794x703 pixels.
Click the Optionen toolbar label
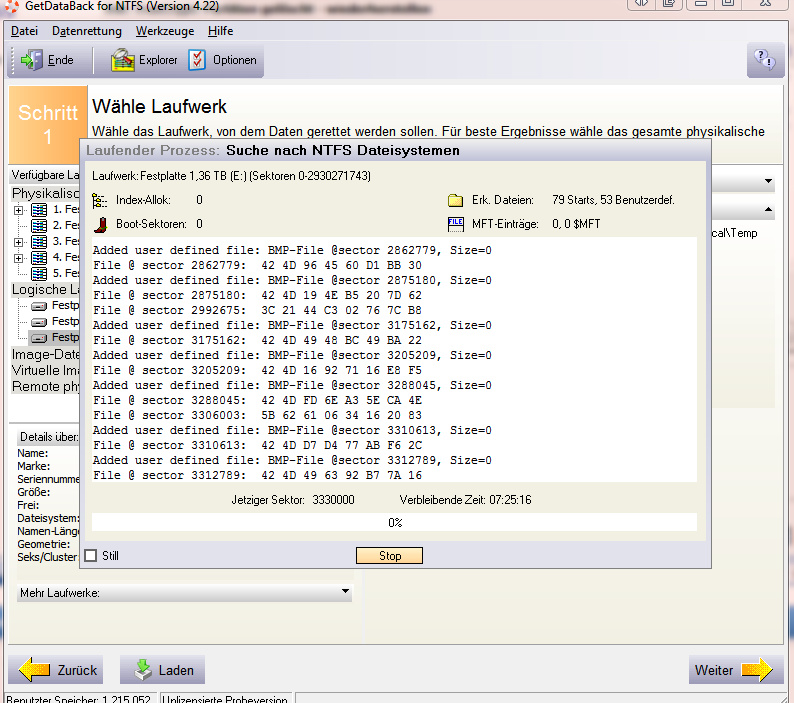[x=234, y=60]
